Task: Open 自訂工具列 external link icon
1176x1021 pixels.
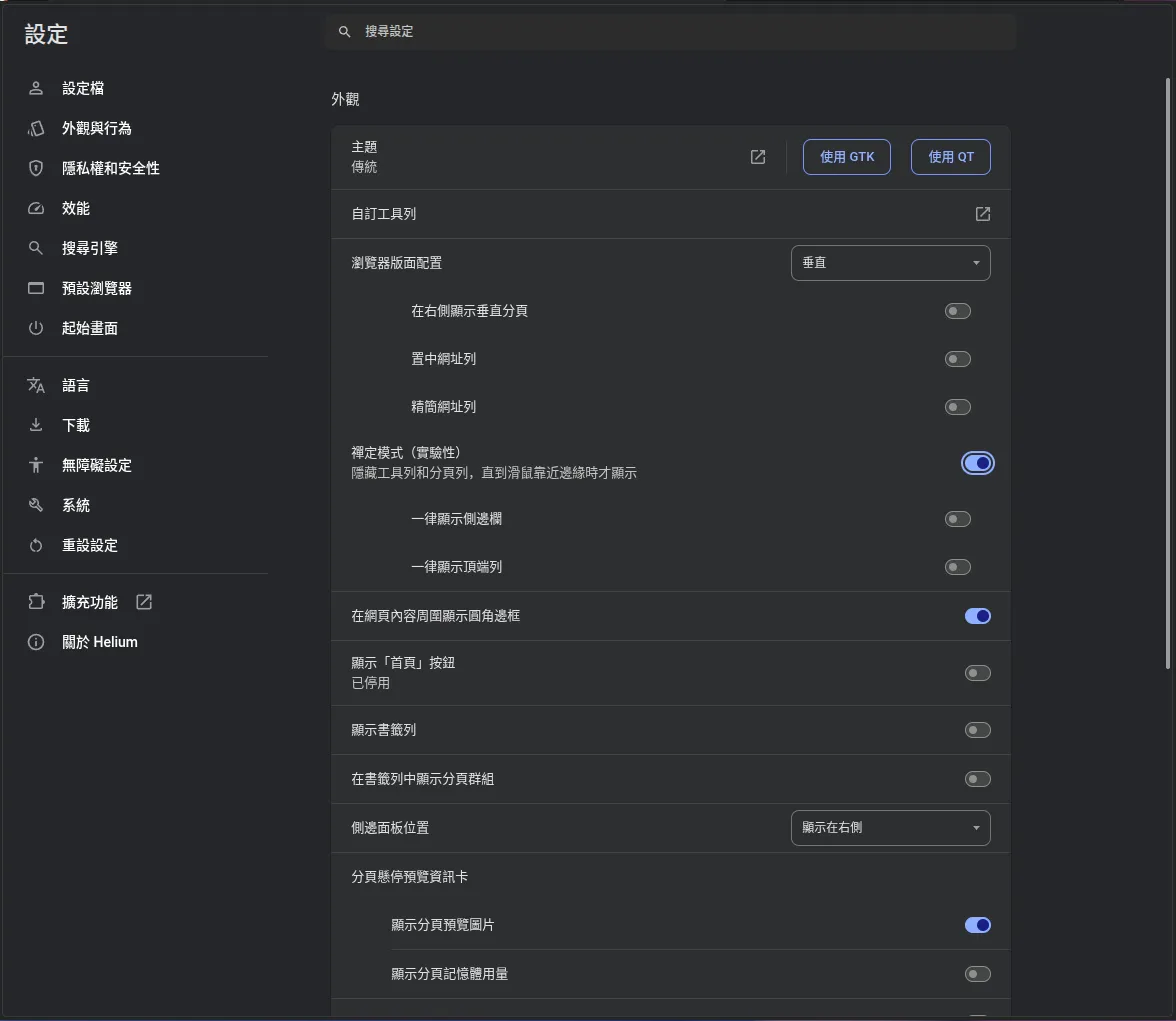Action: click(x=982, y=214)
